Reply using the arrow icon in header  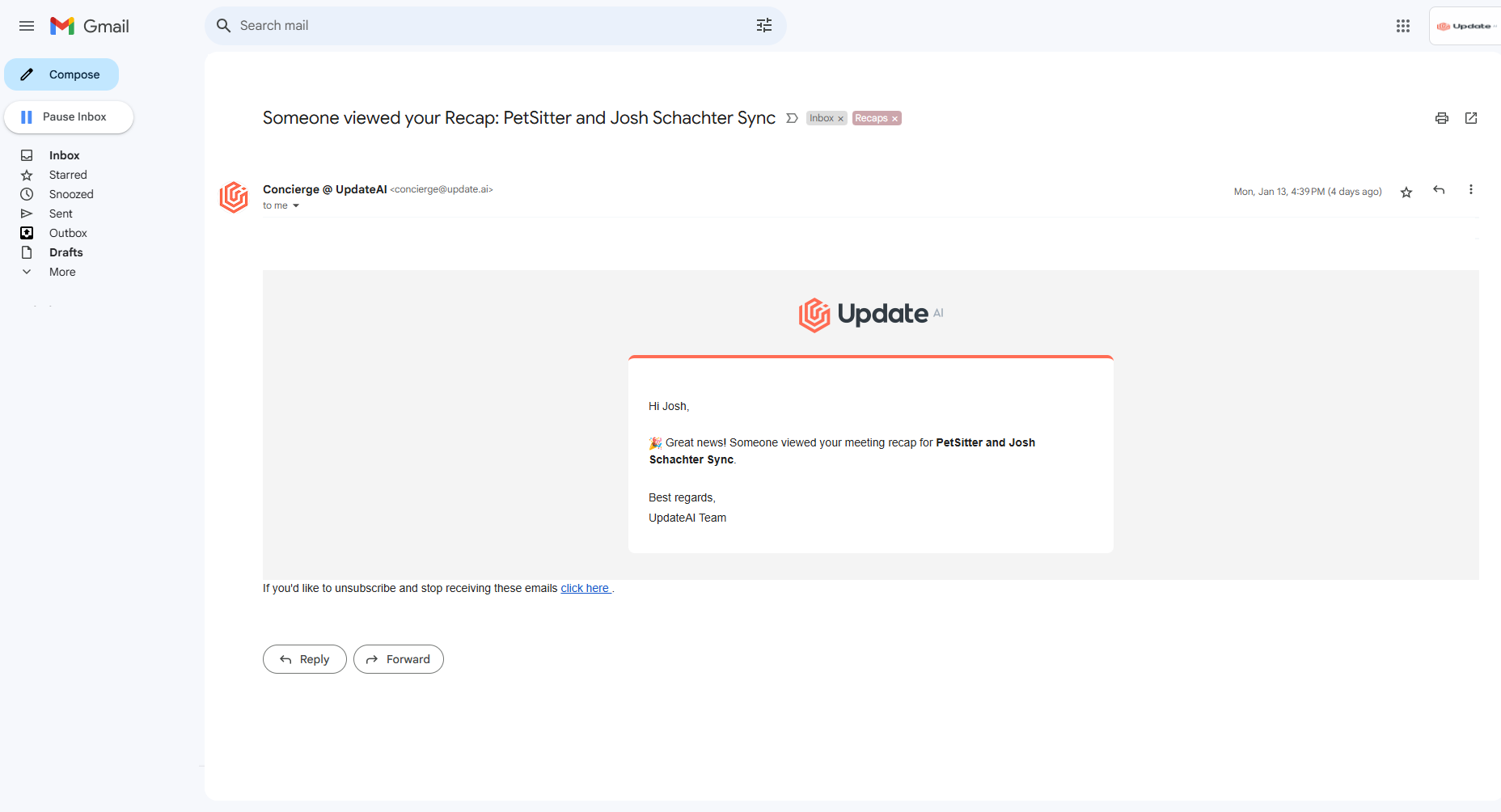coord(1439,190)
